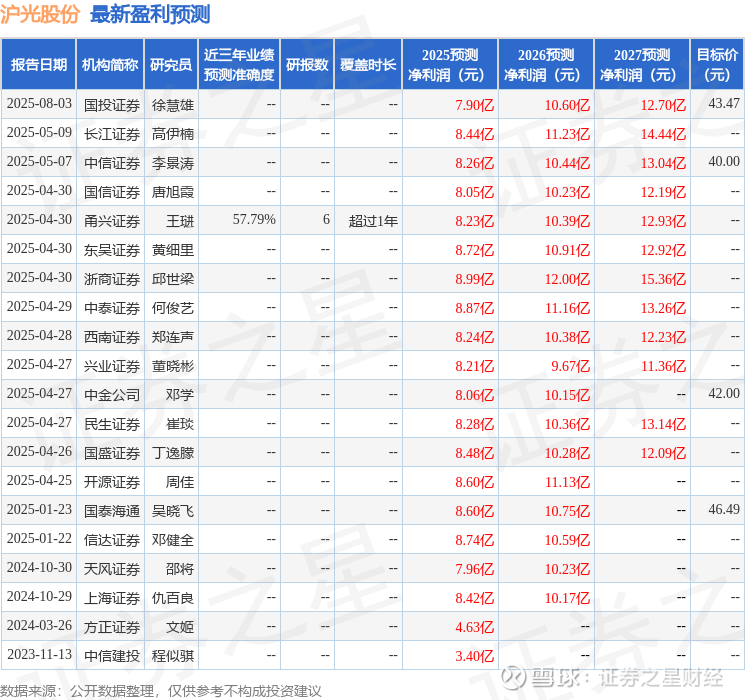This screenshot has width=745, height=700.
Task: Click the 东吴证券 institution cell
Action: click(x=112, y=250)
